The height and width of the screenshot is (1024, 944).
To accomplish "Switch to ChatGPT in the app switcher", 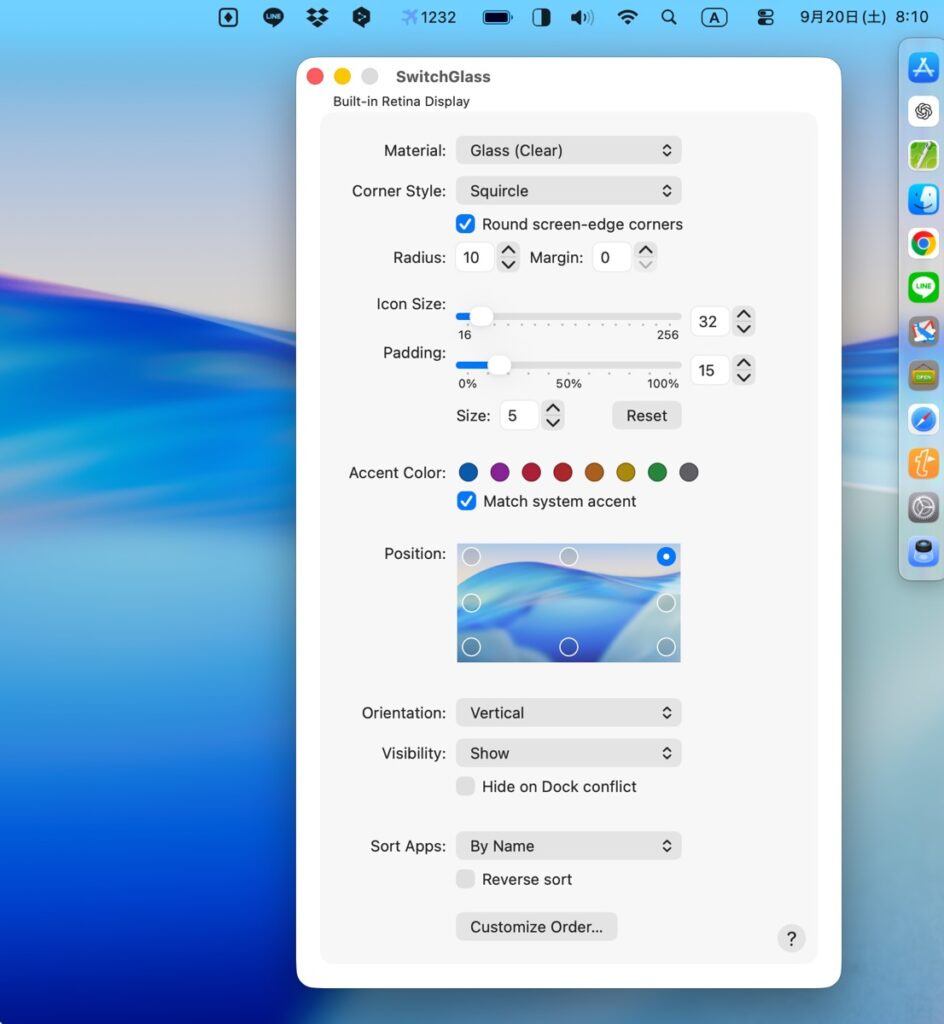I will 922,111.
